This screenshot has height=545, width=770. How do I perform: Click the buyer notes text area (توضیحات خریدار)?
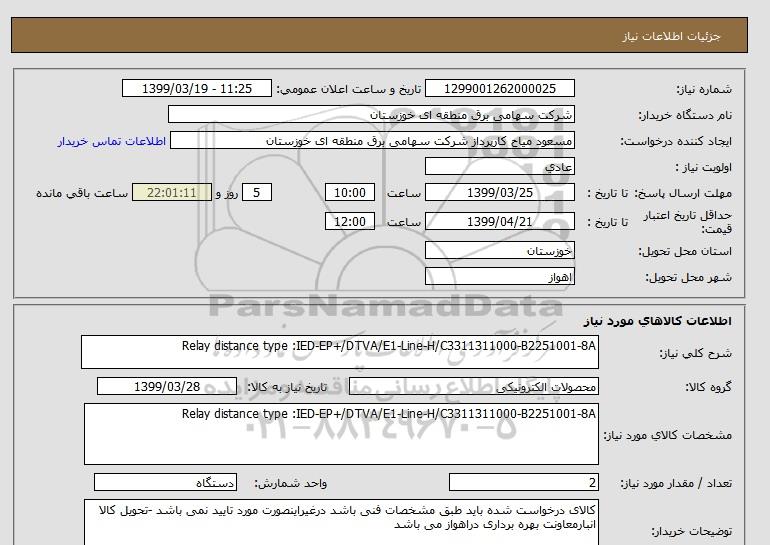point(341,522)
